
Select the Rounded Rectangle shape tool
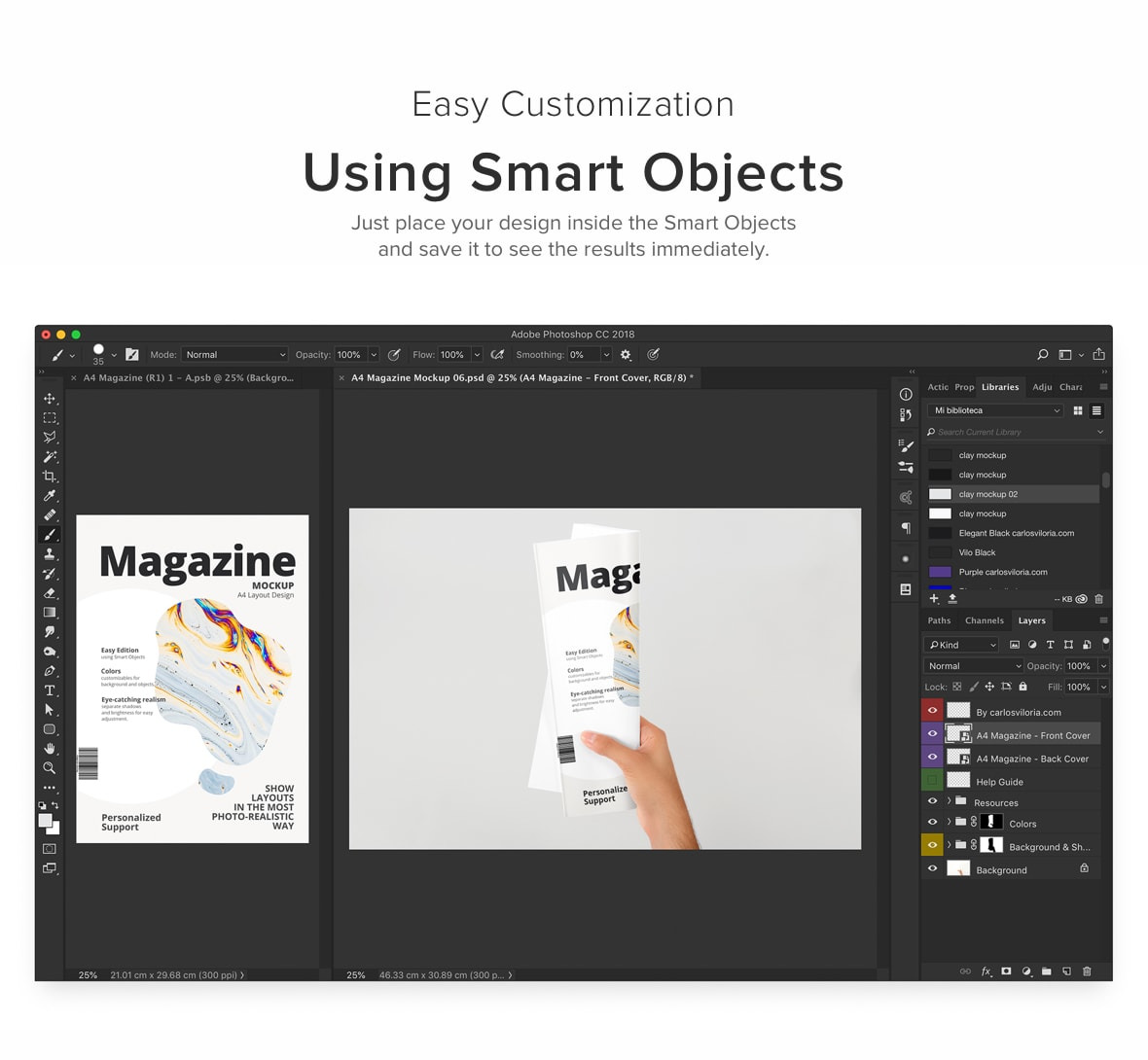[x=50, y=729]
